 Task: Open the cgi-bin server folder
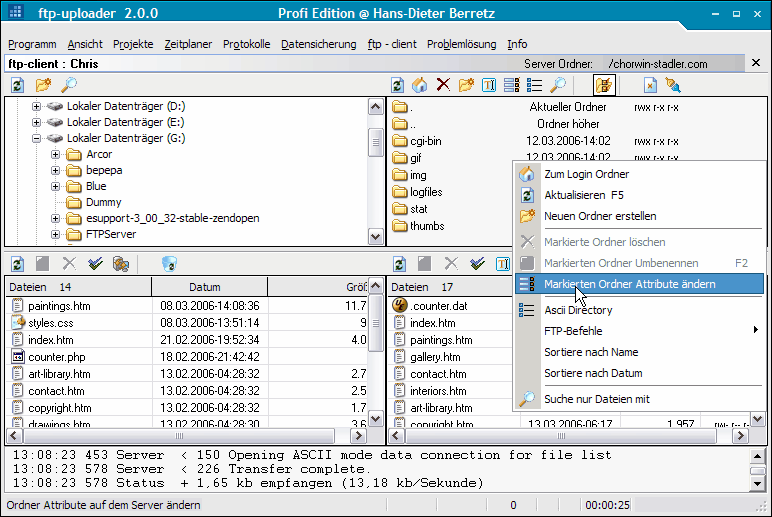pyautogui.click(x=425, y=141)
